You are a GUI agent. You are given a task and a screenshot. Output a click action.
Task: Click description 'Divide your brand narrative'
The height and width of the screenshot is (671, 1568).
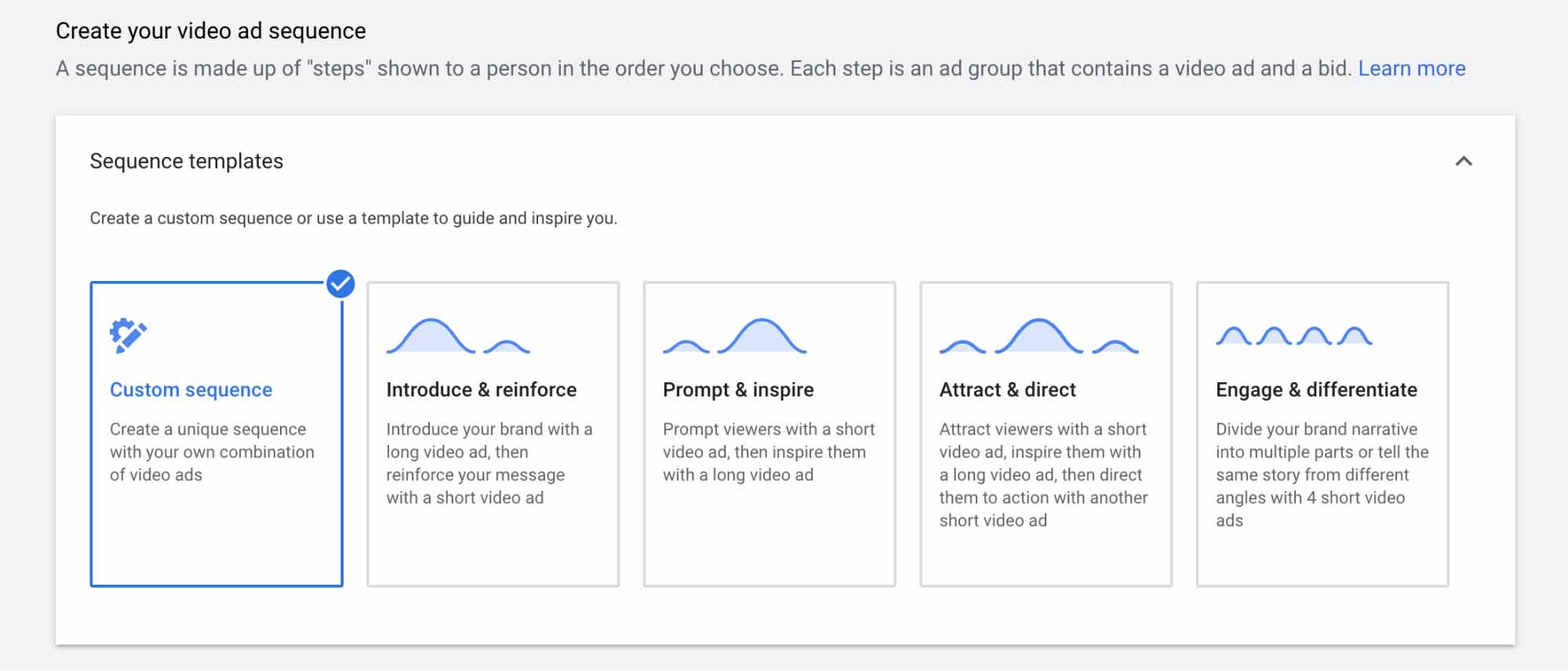click(1322, 475)
